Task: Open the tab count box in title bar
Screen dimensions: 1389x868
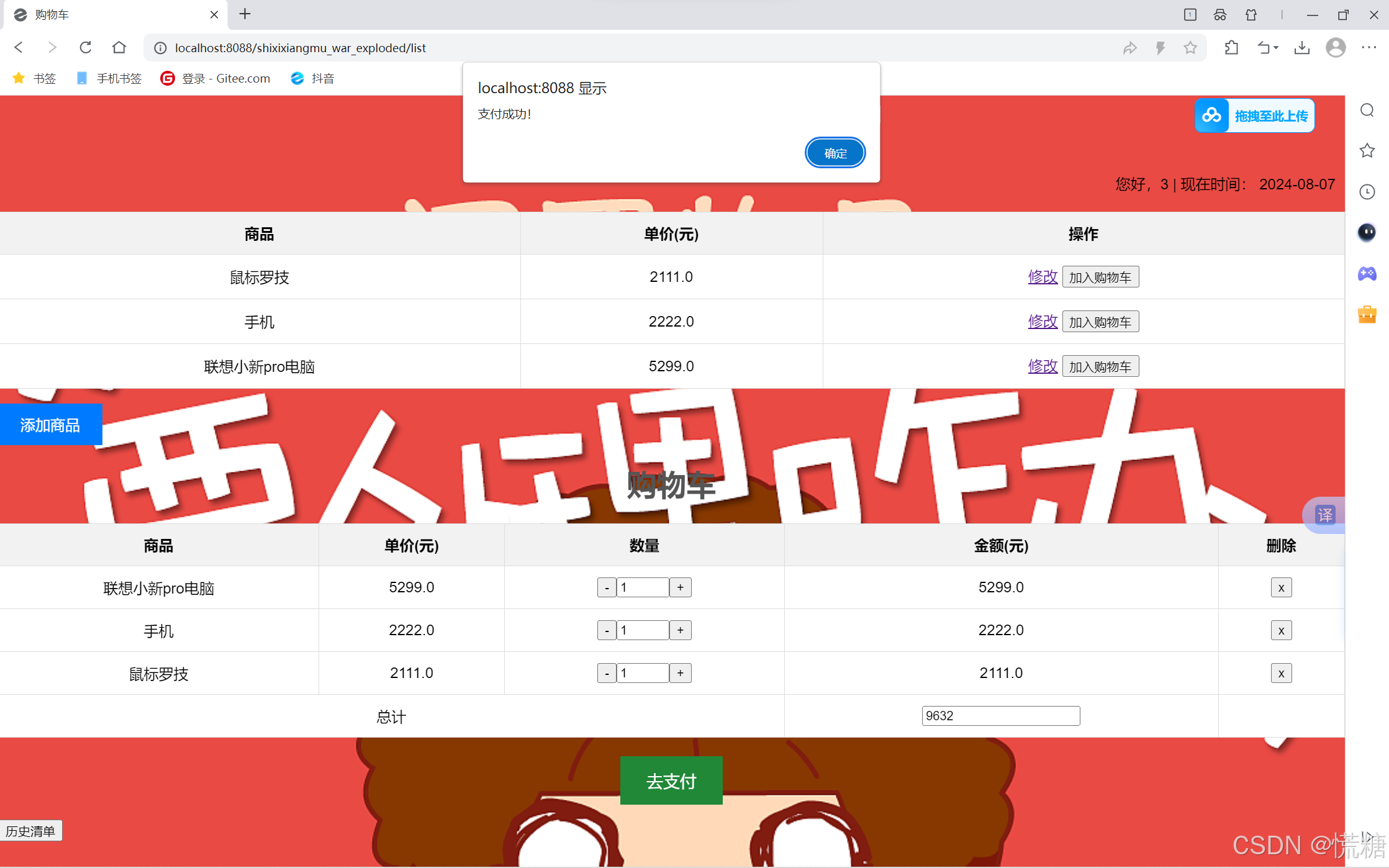Action: click(x=1190, y=14)
